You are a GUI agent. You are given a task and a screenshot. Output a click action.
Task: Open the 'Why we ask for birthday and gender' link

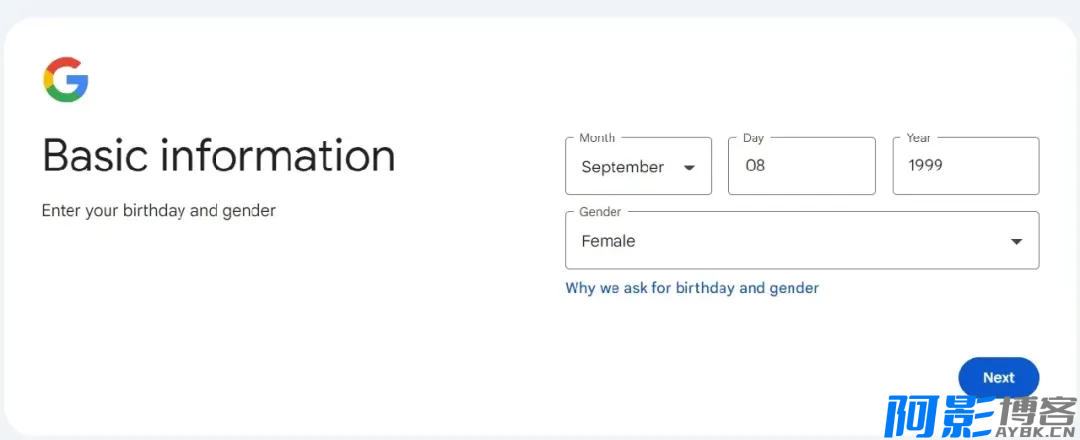(x=692, y=288)
